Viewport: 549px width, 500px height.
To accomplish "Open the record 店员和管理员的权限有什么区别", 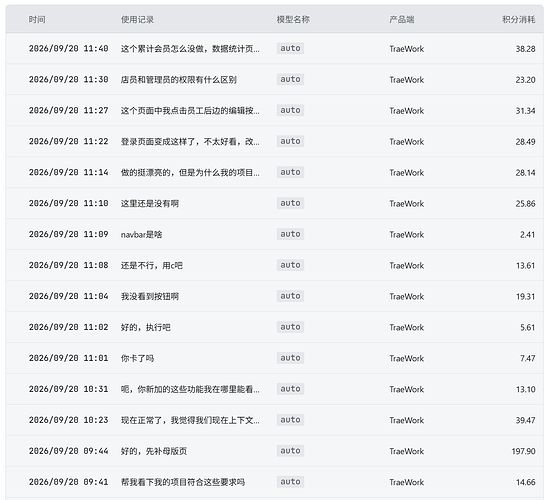I will coord(179,79).
